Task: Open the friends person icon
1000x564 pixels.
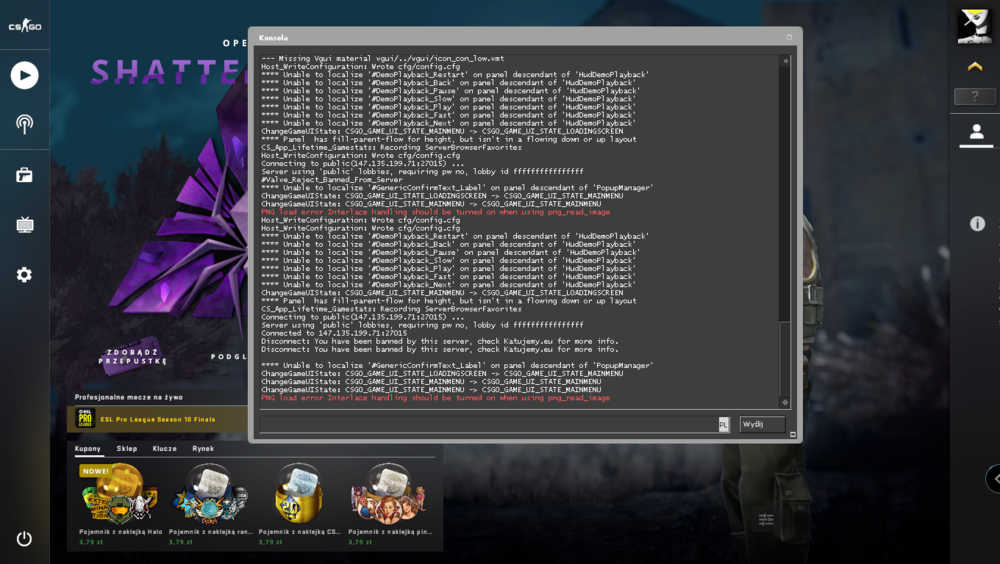Action: tap(976, 132)
